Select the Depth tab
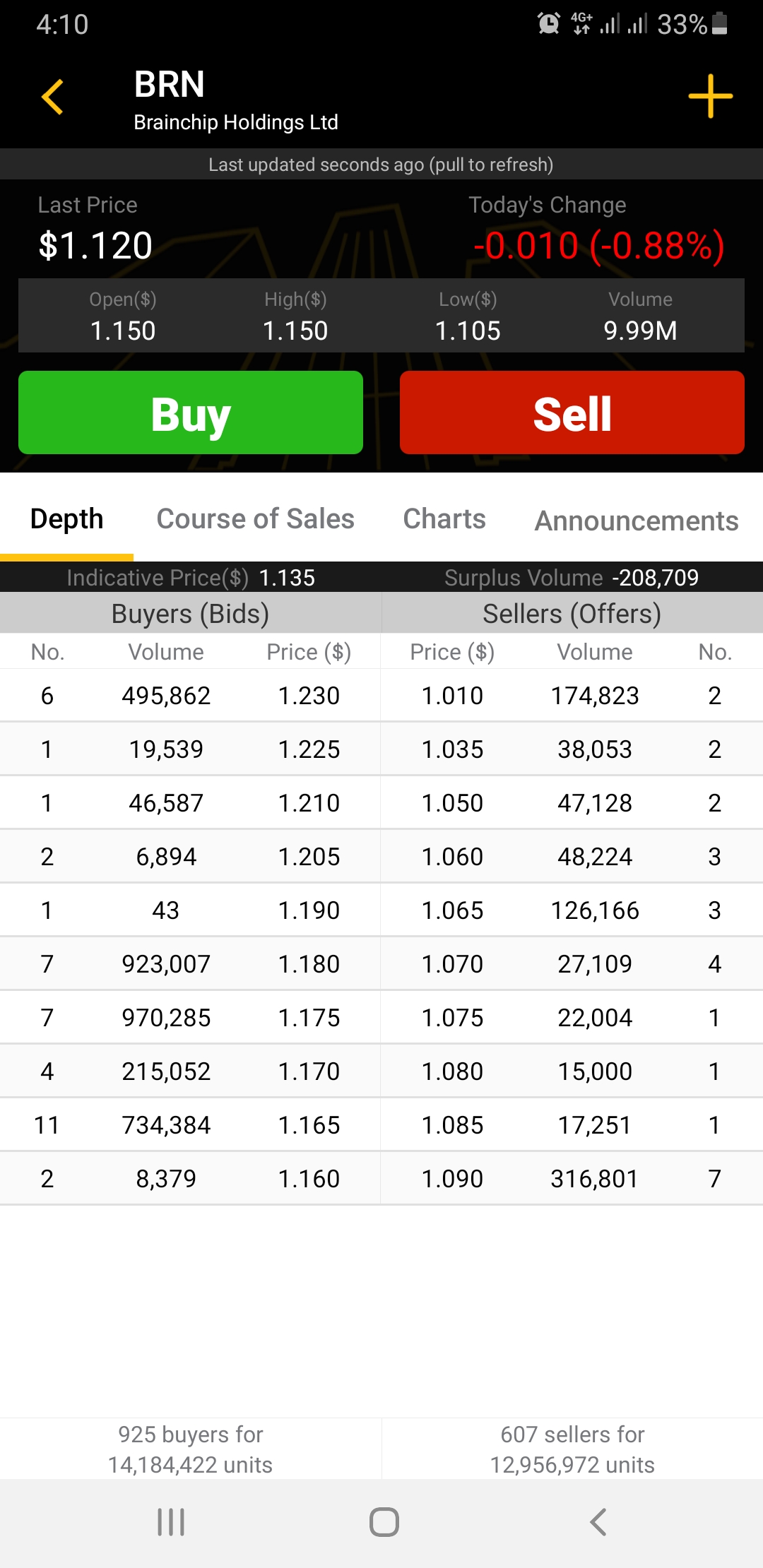Screen dimensions: 763x1568 pyautogui.click(x=67, y=518)
